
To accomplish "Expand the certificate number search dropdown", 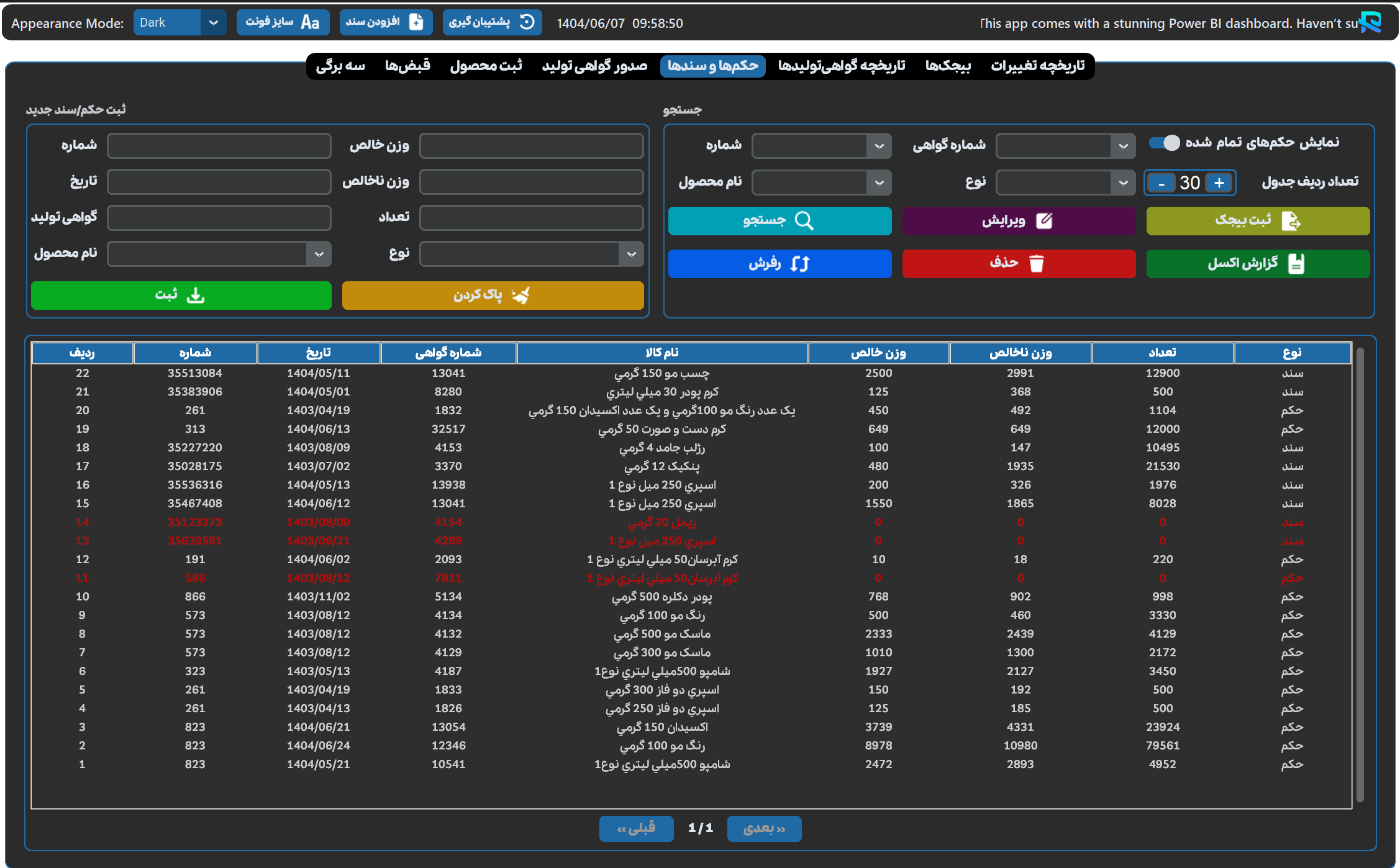I will (1123, 147).
